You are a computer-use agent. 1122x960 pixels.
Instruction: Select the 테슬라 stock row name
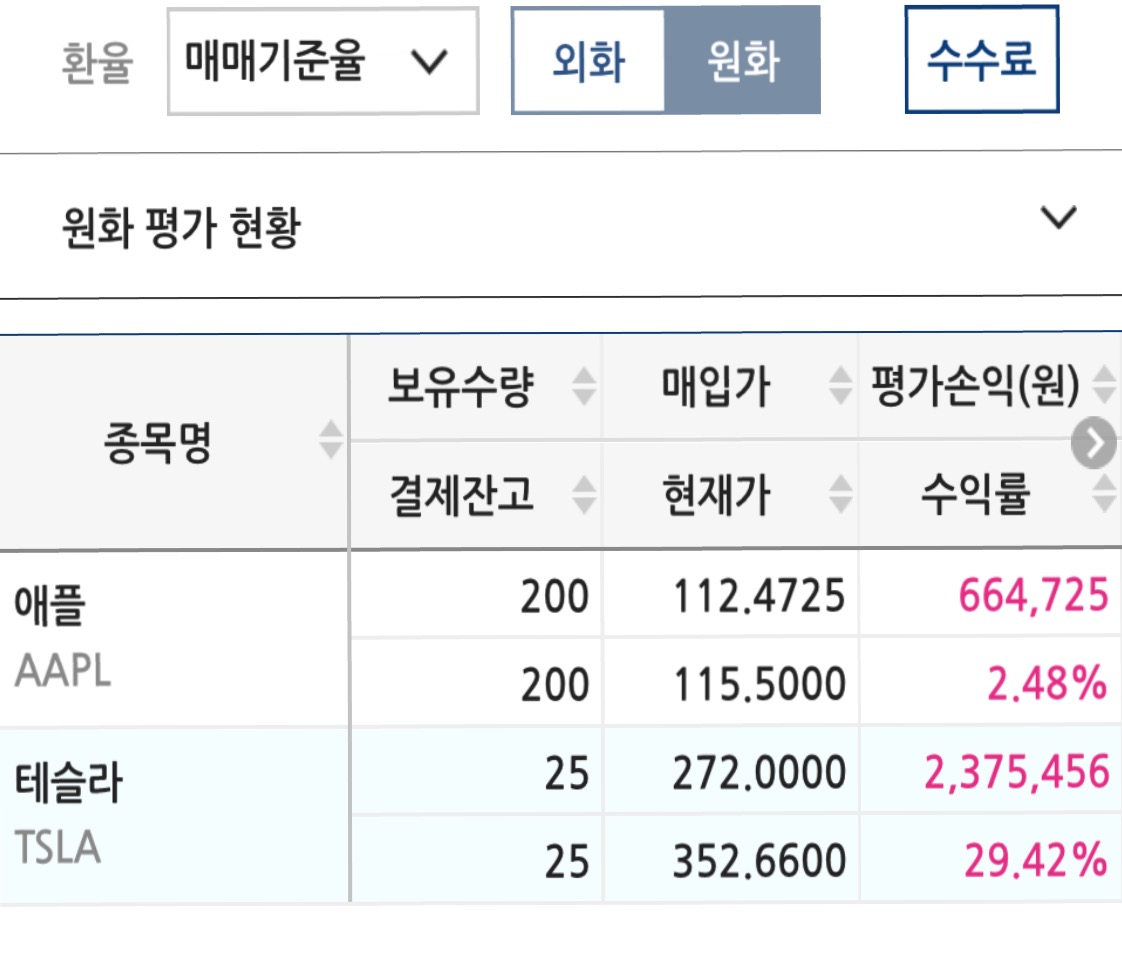[69, 782]
